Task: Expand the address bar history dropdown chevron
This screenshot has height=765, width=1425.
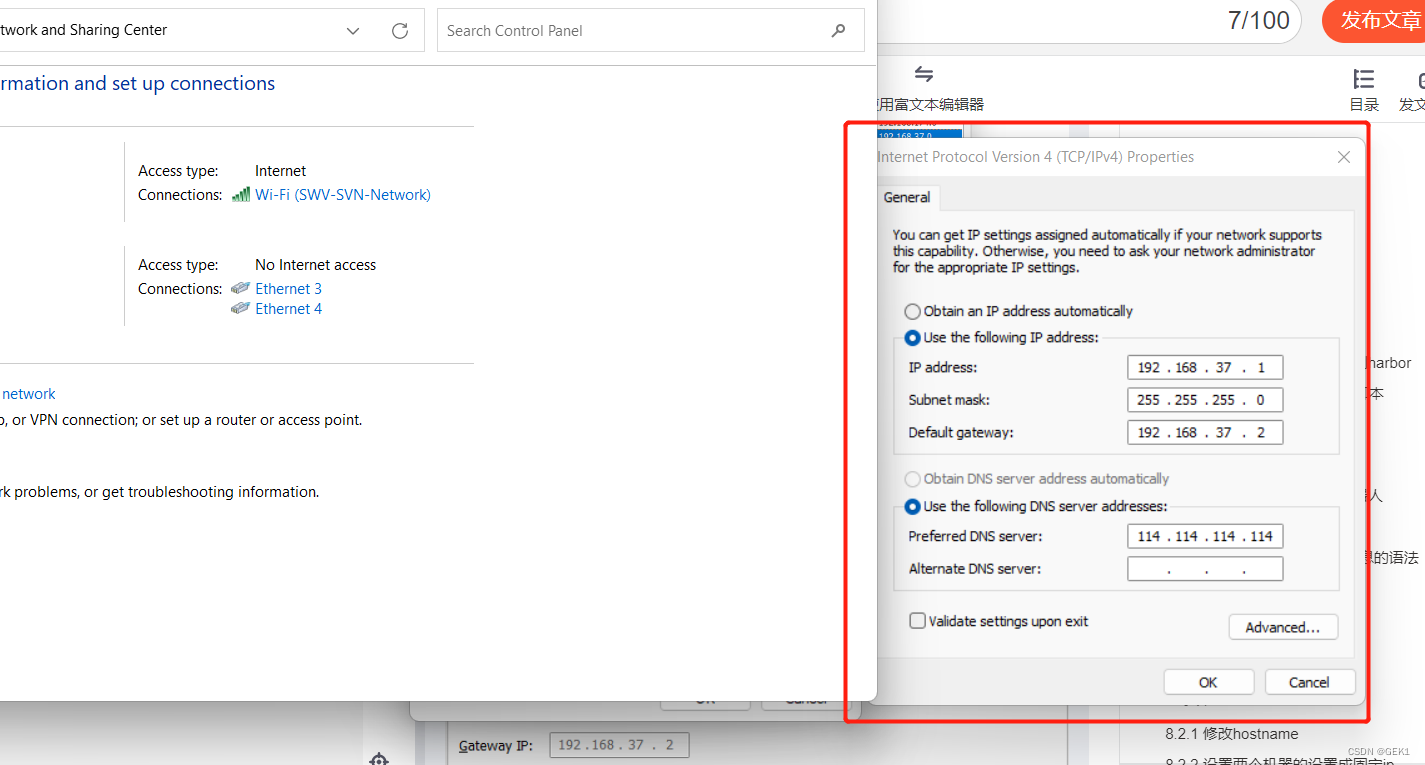Action: pos(353,31)
